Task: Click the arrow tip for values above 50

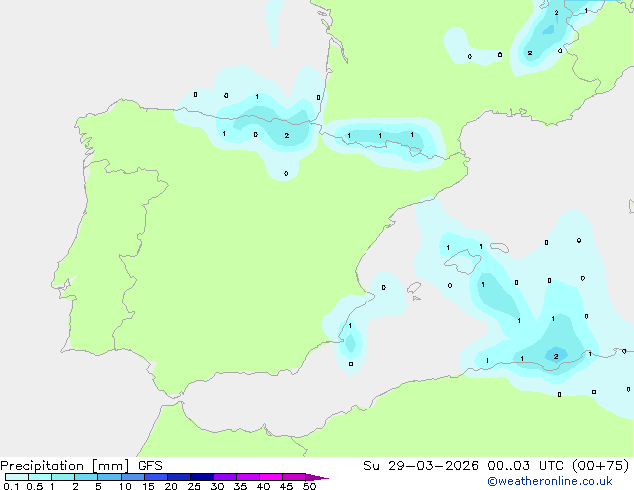Action: point(317,477)
